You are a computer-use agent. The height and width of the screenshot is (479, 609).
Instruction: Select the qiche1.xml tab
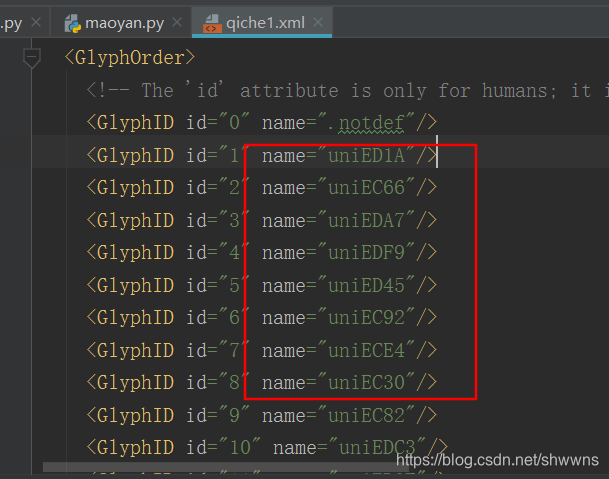[x=262, y=23]
